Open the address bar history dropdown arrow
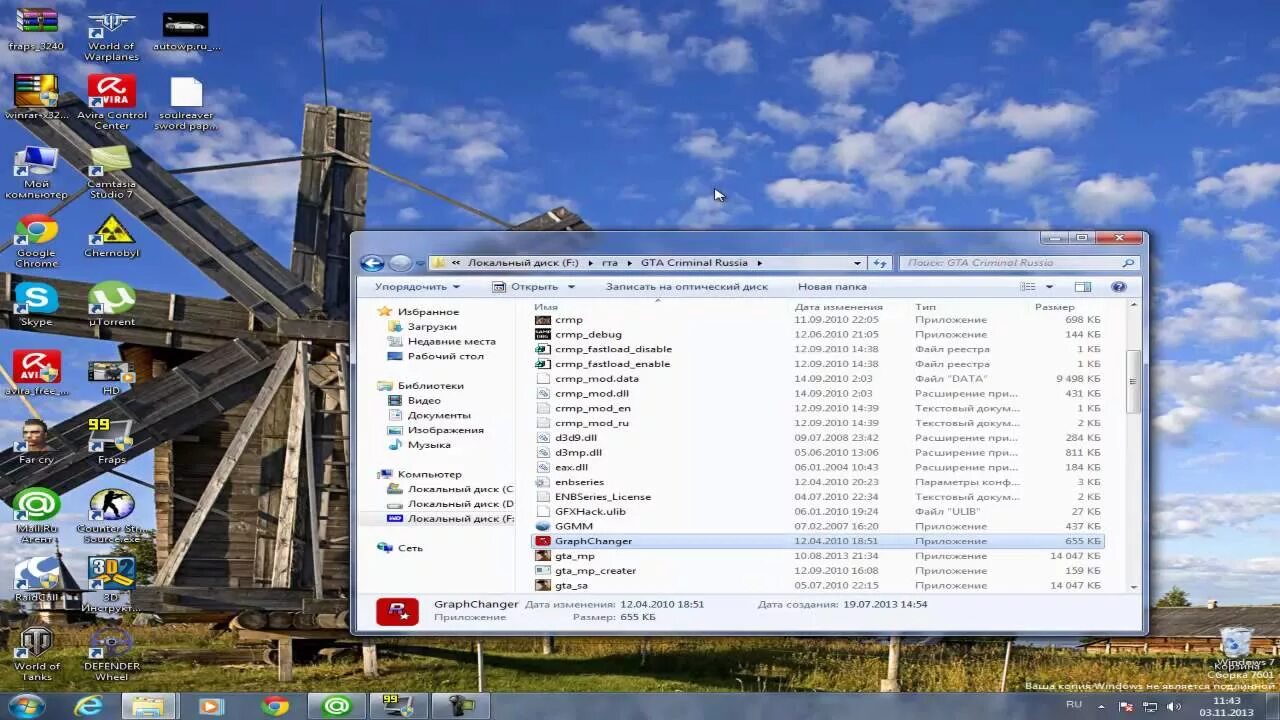Screen dimensions: 1280x720 857,263
